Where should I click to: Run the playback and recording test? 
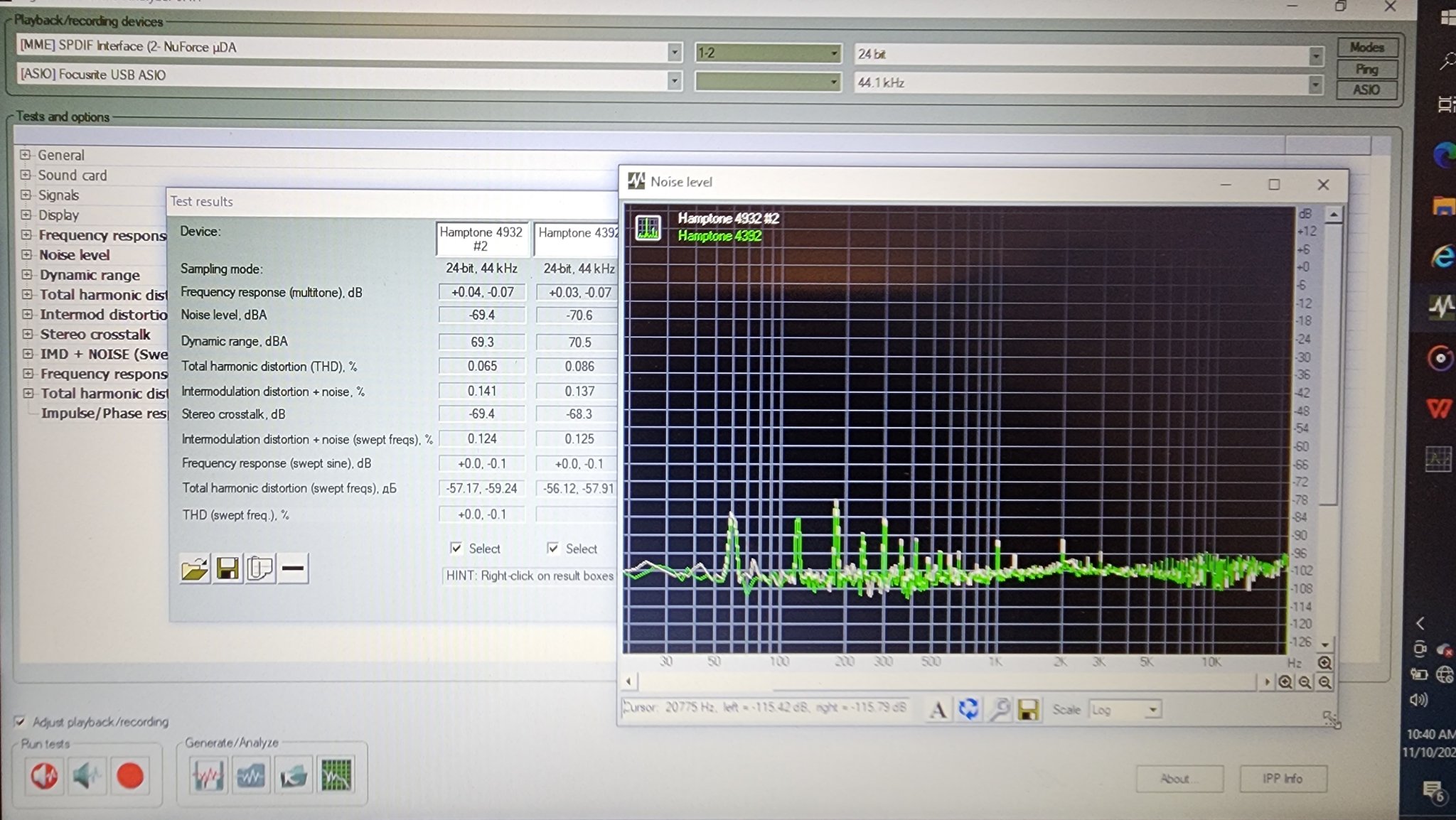(44, 775)
